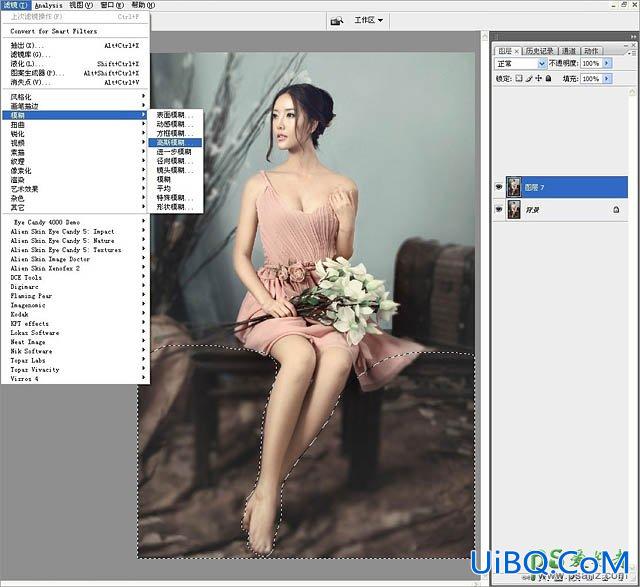Image resolution: width=640 pixels, height=587 pixels.
Task: Expand the 渲染 submenu
Action: coord(75,180)
